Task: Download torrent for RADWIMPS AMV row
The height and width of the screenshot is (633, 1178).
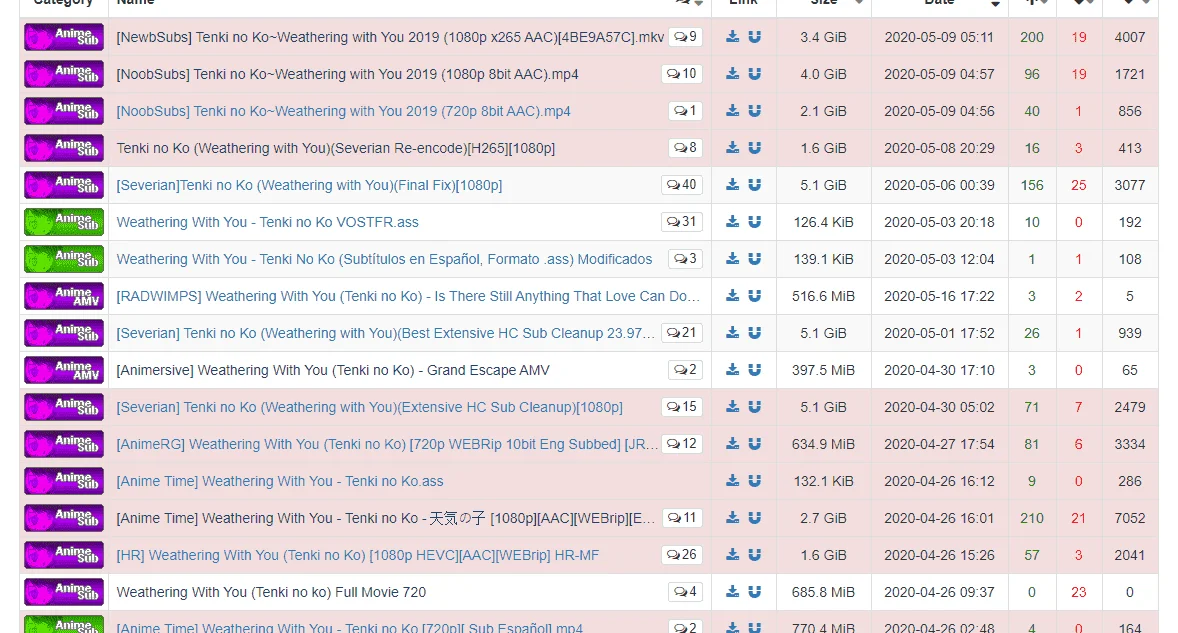Action: pyautogui.click(x=732, y=296)
